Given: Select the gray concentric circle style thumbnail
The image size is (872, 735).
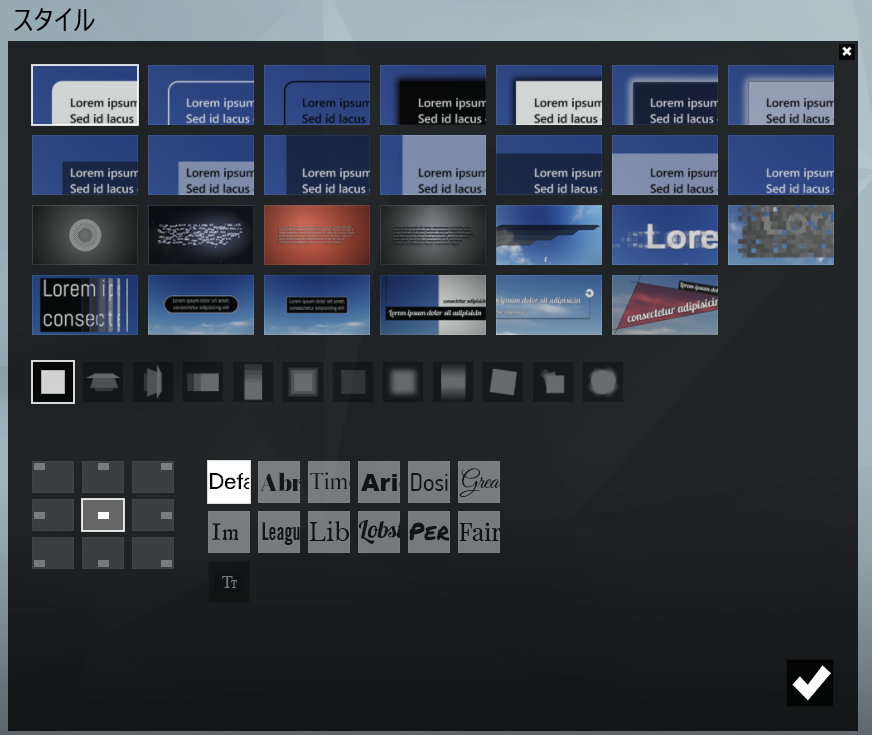Looking at the screenshot, I should [x=85, y=235].
